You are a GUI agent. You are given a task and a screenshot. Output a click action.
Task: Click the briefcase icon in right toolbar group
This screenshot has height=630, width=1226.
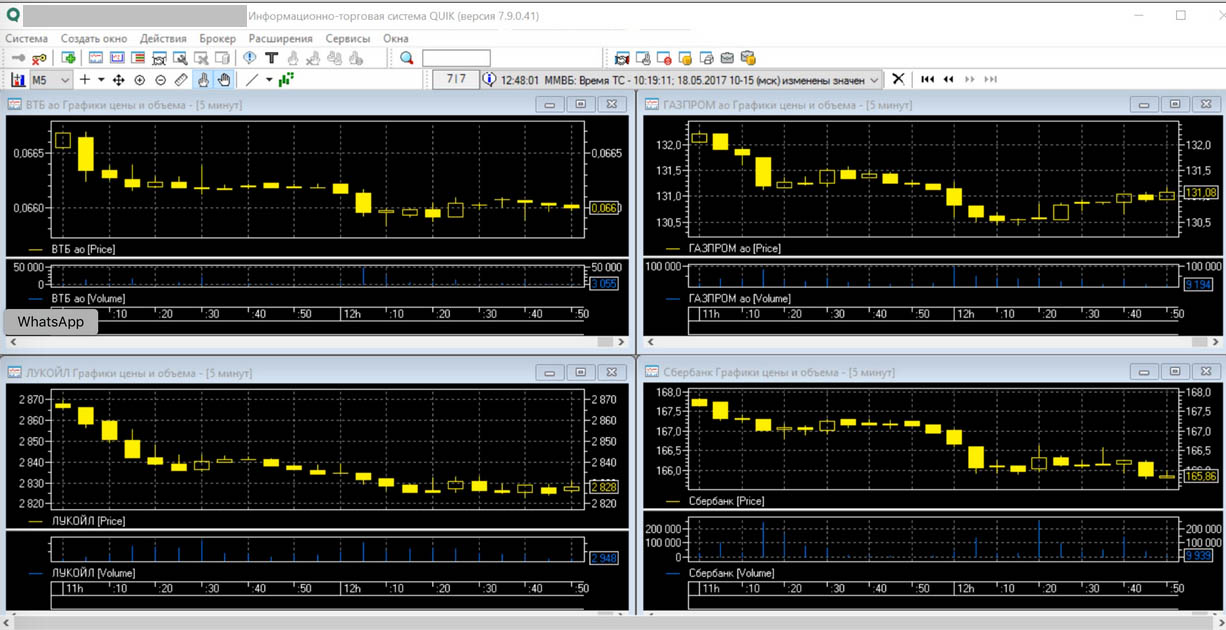pos(727,58)
